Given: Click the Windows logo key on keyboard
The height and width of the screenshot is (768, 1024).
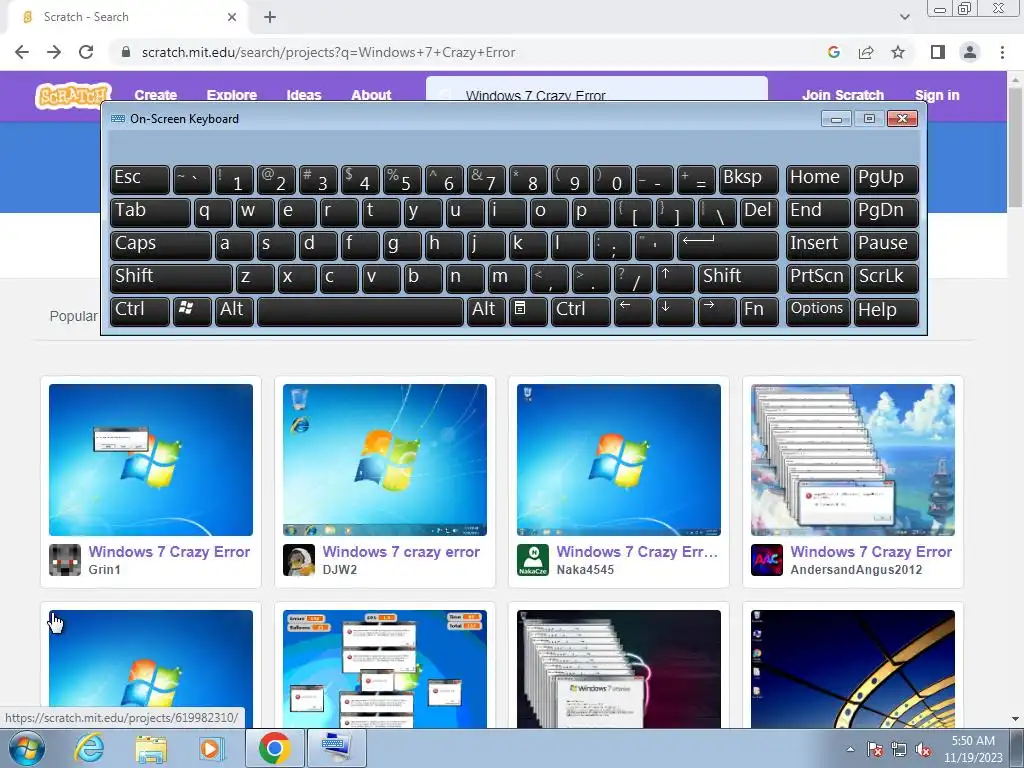Looking at the screenshot, I should pyautogui.click(x=192, y=311).
